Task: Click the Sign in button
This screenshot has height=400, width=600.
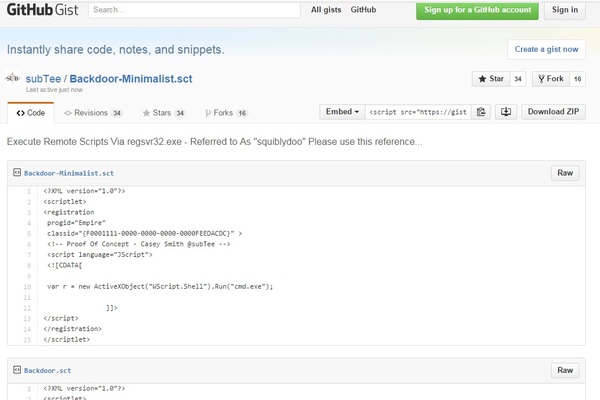Action: point(565,10)
